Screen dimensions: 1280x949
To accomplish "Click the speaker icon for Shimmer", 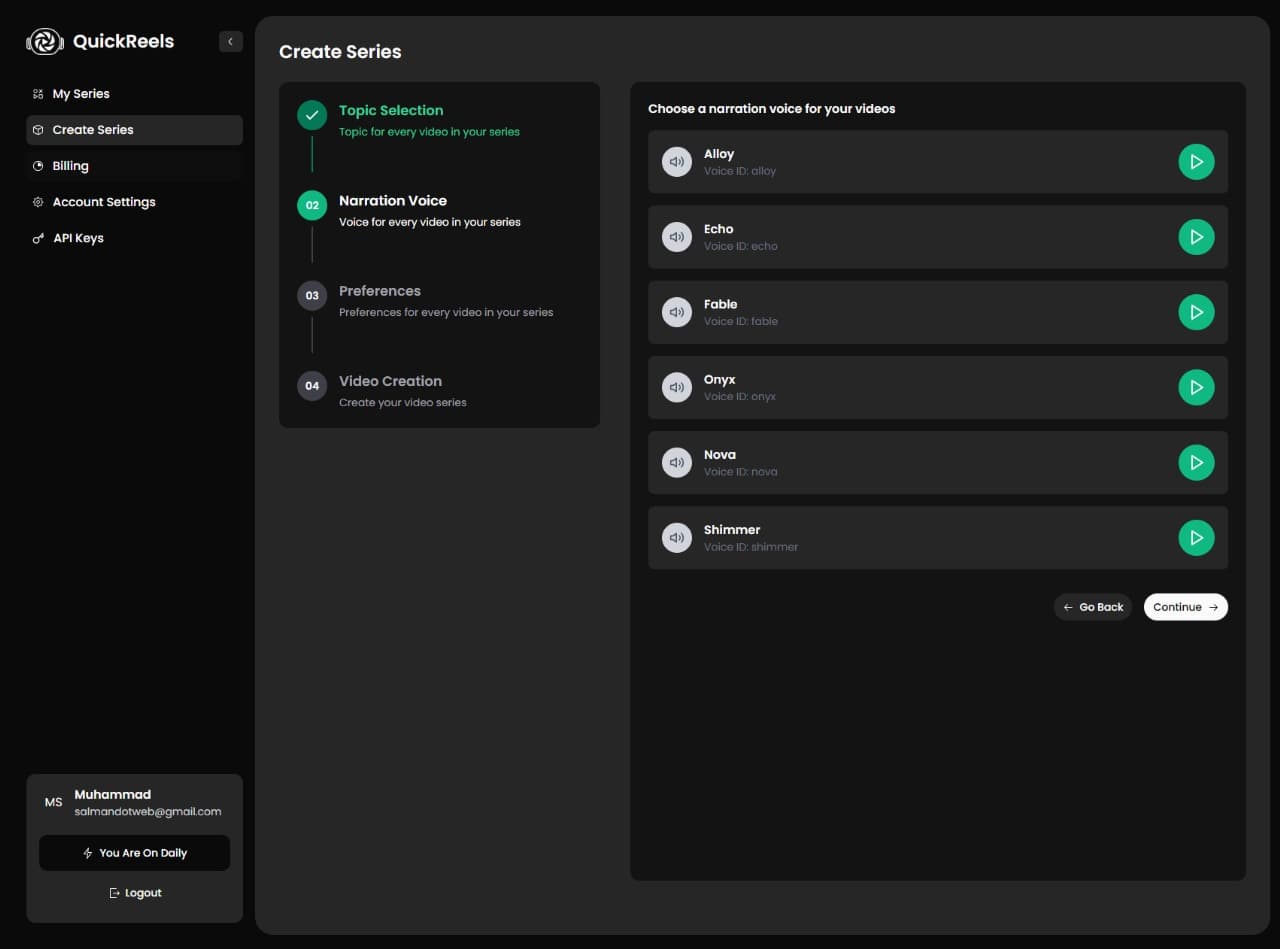I will [x=677, y=537].
